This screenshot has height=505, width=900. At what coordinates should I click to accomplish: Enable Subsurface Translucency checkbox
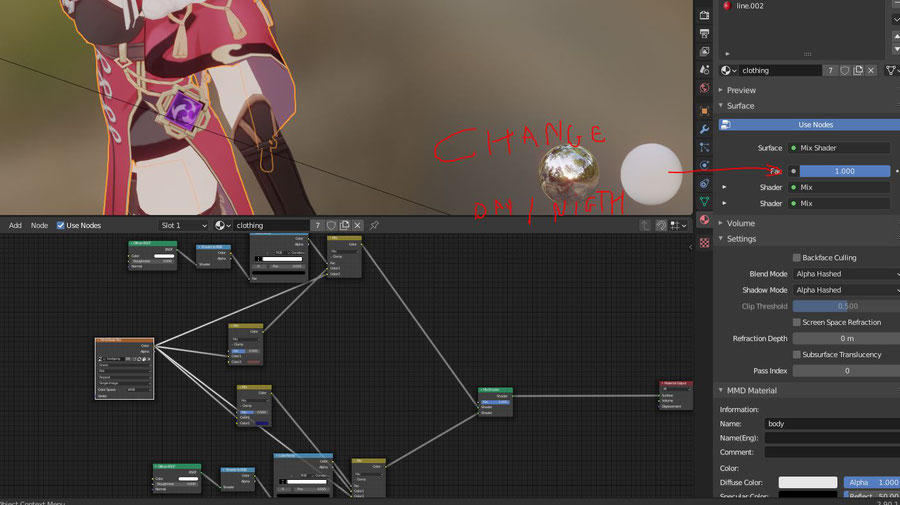[797, 355]
